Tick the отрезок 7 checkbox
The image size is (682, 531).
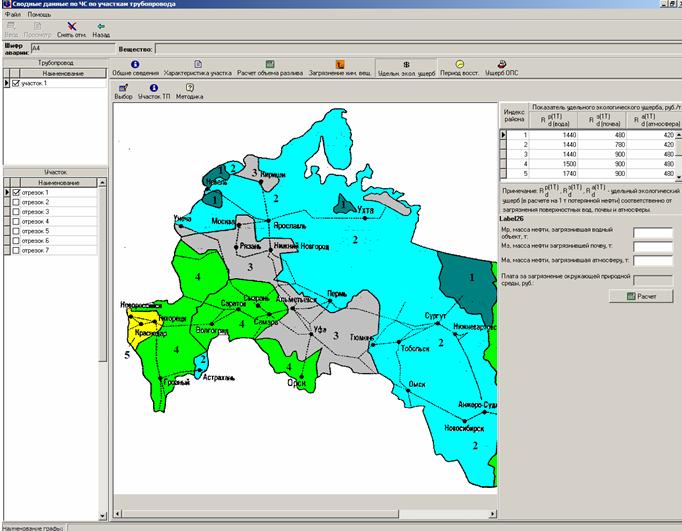(x=15, y=250)
